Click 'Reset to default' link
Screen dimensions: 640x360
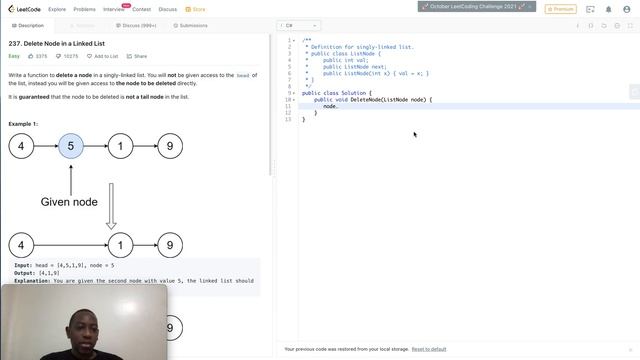point(429,349)
